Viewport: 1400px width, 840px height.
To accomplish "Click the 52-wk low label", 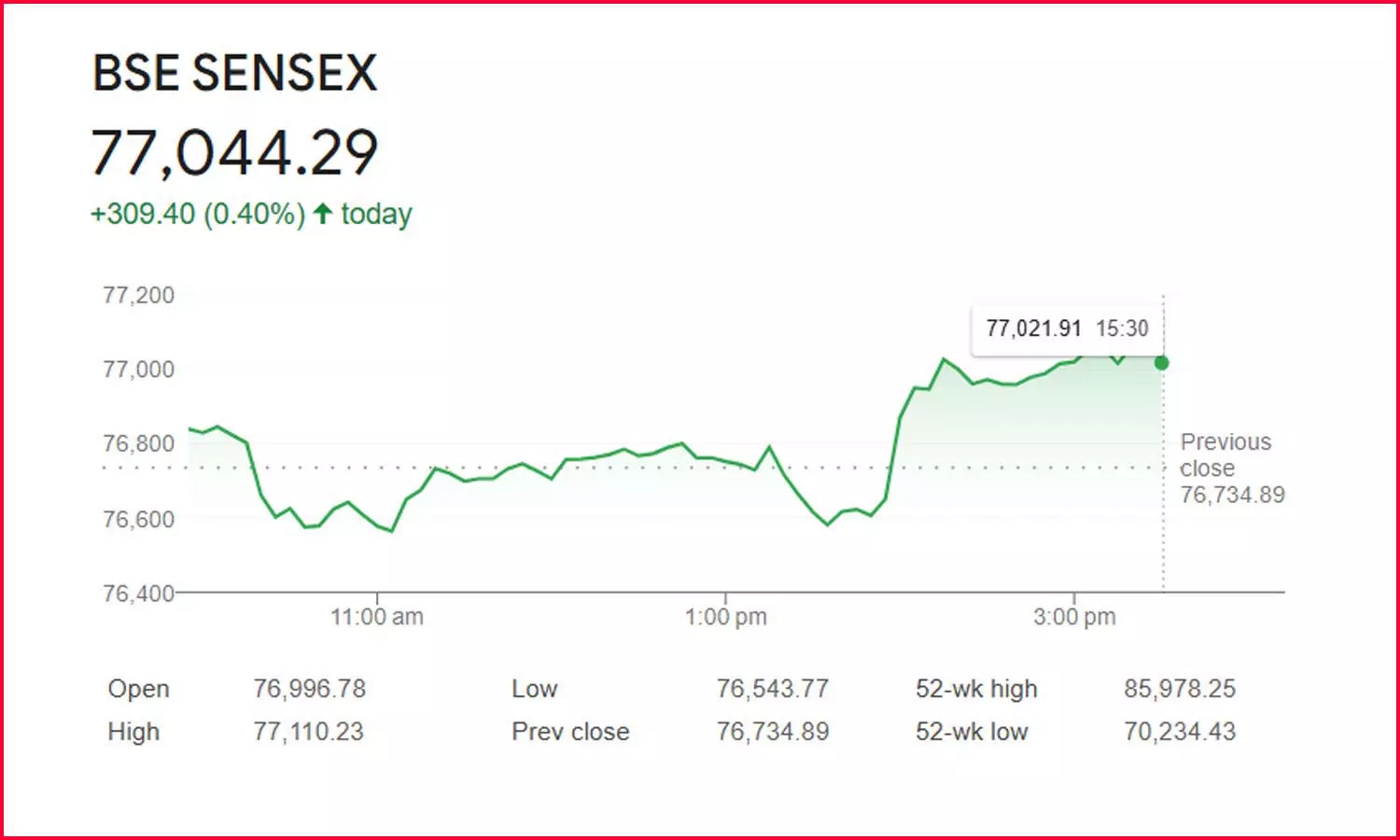I will pyautogui.click(x=972, y=732).
